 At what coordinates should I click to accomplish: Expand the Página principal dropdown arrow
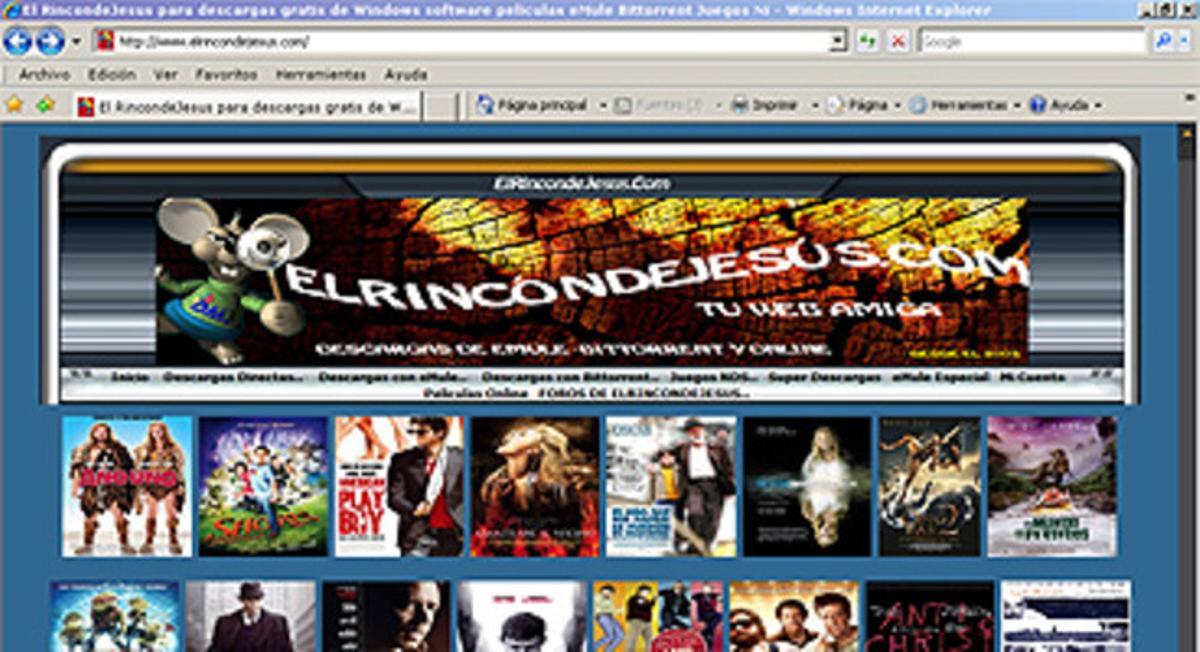pos(603,106)
